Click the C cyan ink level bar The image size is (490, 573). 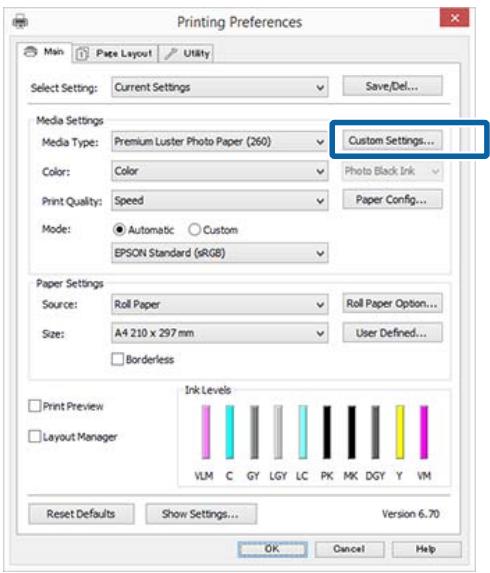pyautogui.click(x=230, y=432)
